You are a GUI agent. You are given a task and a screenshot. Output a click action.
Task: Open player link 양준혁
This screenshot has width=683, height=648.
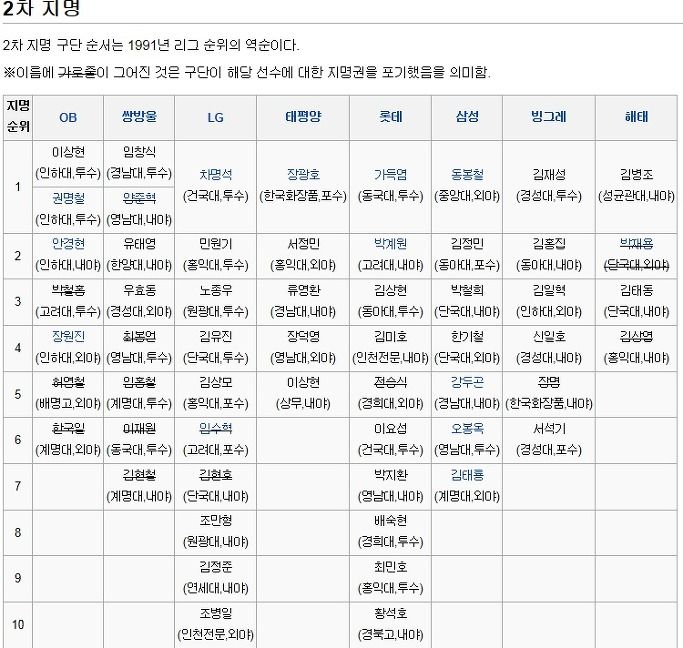[139, 199]
